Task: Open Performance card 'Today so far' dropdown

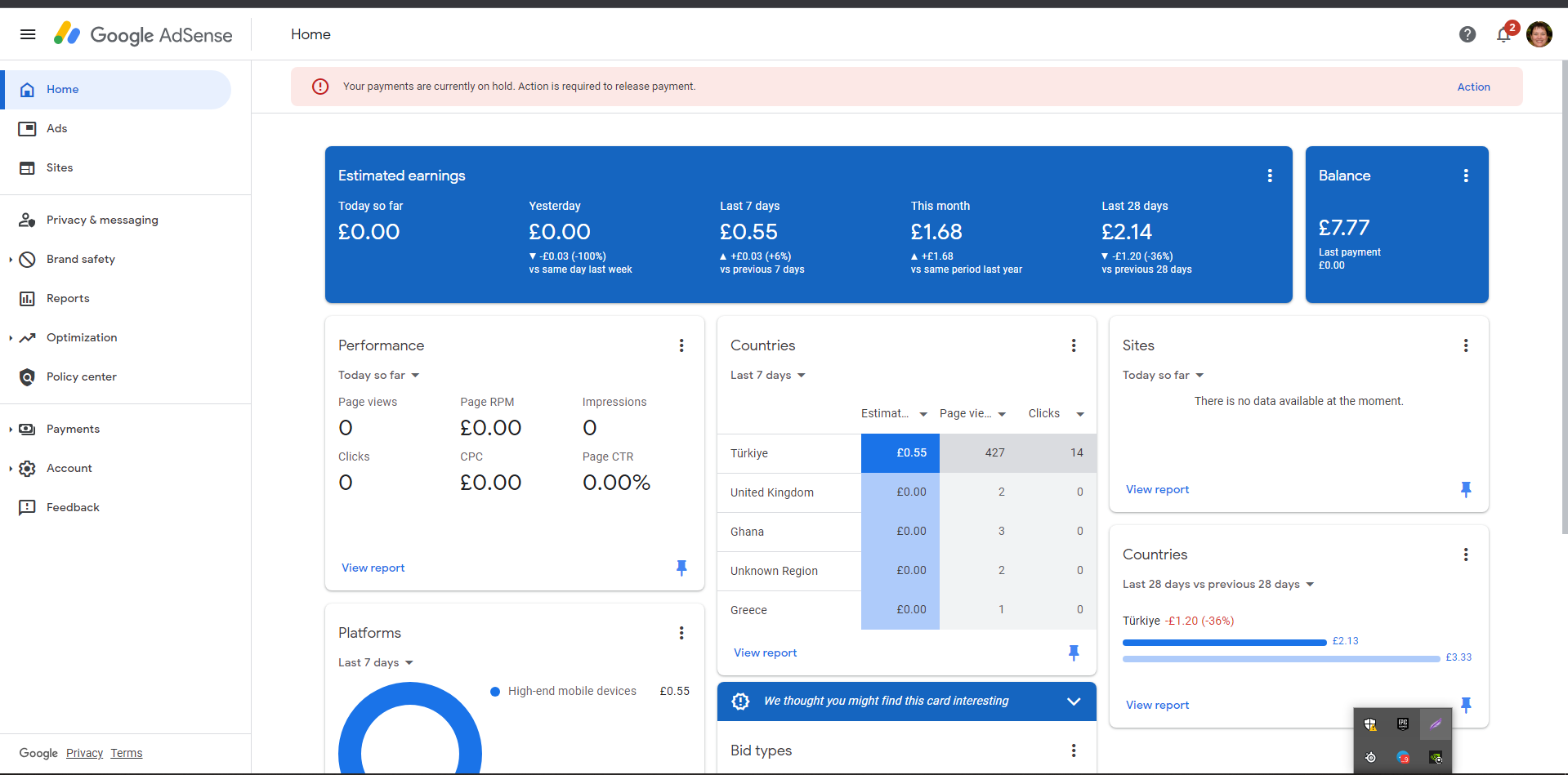Action: click(x=379, y=375)
